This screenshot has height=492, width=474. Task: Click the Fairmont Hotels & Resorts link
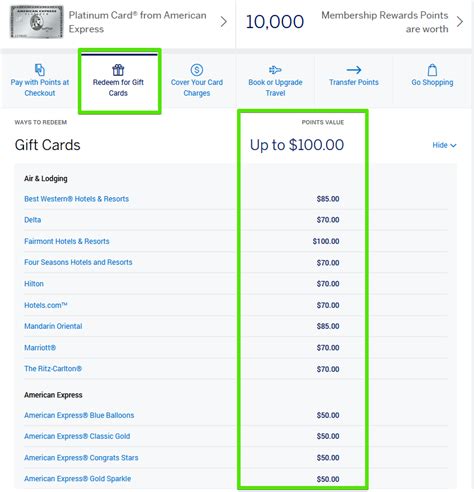pos(67,241)
